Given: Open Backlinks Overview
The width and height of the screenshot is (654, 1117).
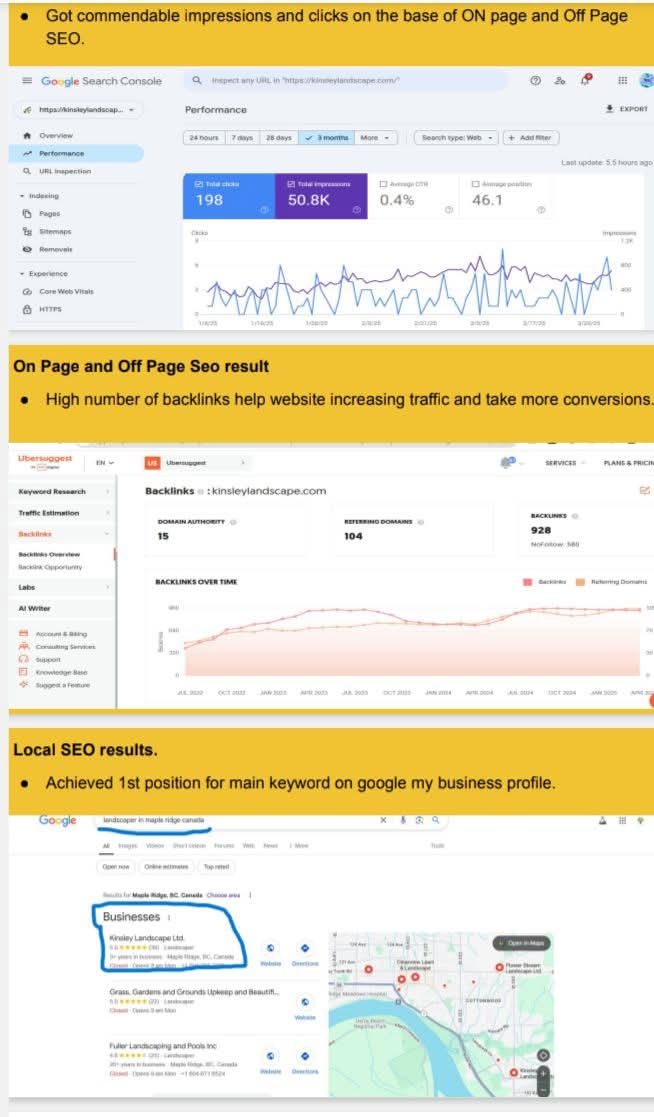Looking at the screenshot, I should [49, 554].
